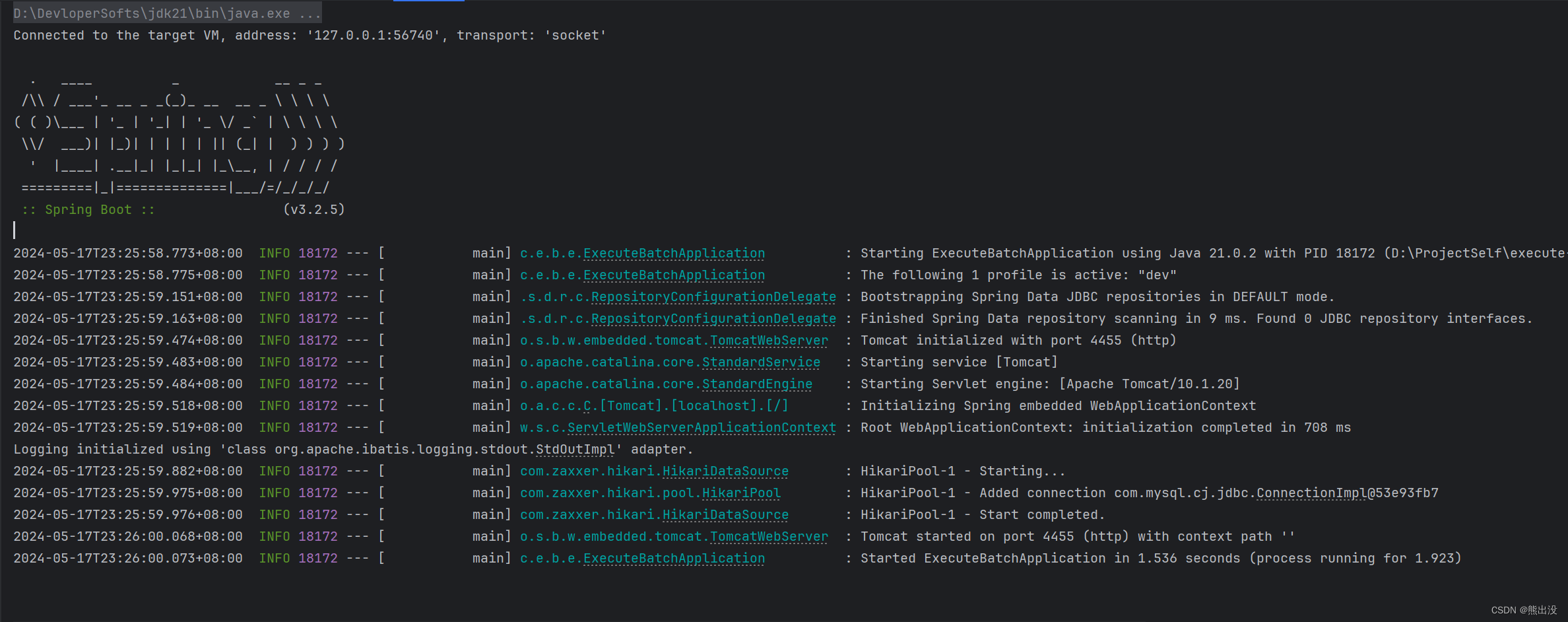Open the ConnectionImpl@53e93fb7 link
Image resolution: width=1568 pixels, height=622 pixels.
pyautogui.click(x=1347, y=493)
